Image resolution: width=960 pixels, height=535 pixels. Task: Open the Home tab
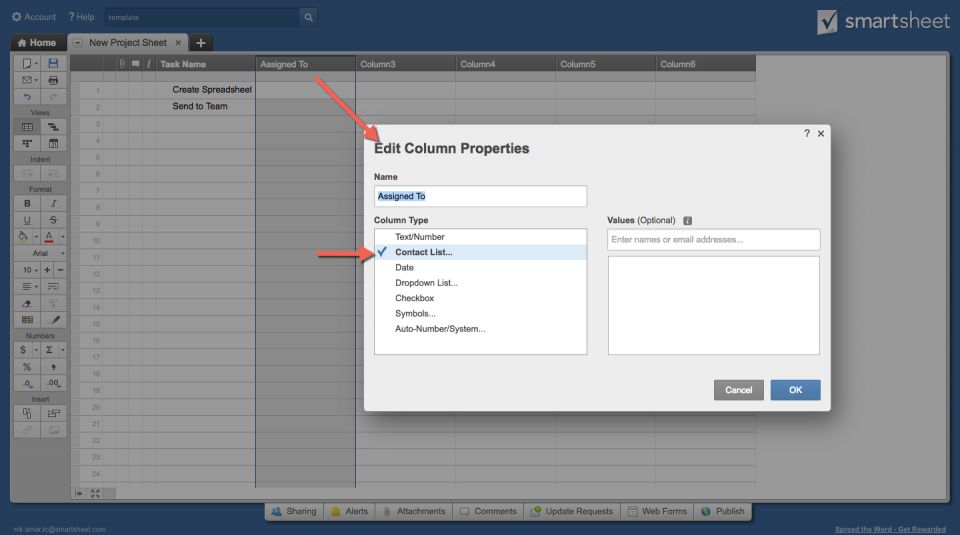[37, 43]
